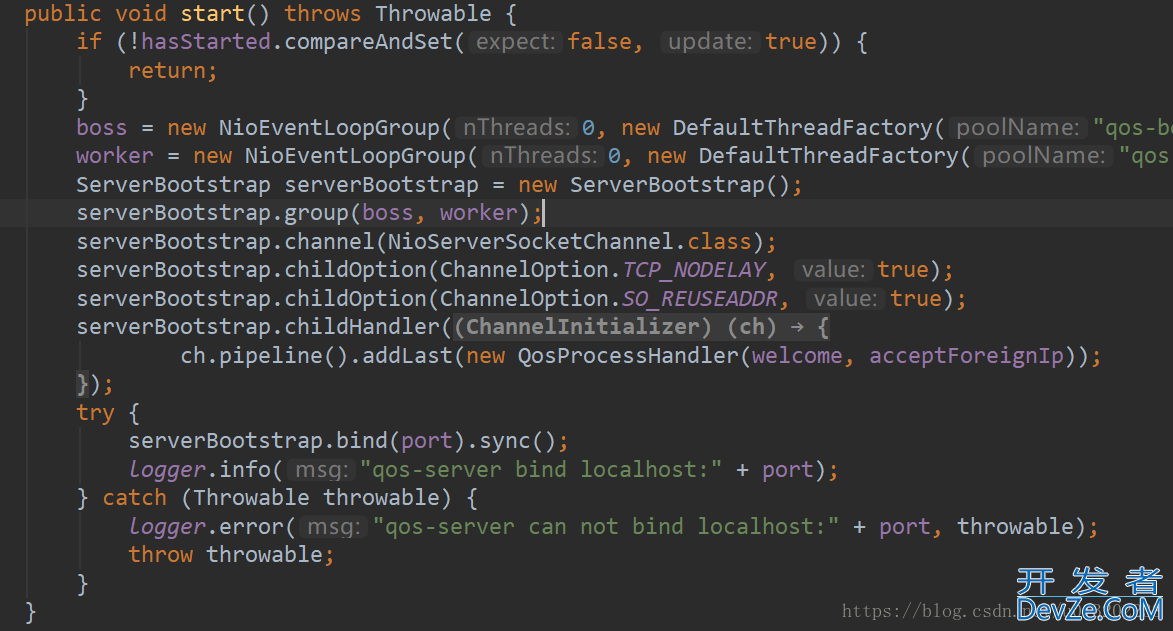Click "logger" on the info line
This screenshot has width=1173, height=631.
coord(167,469)
